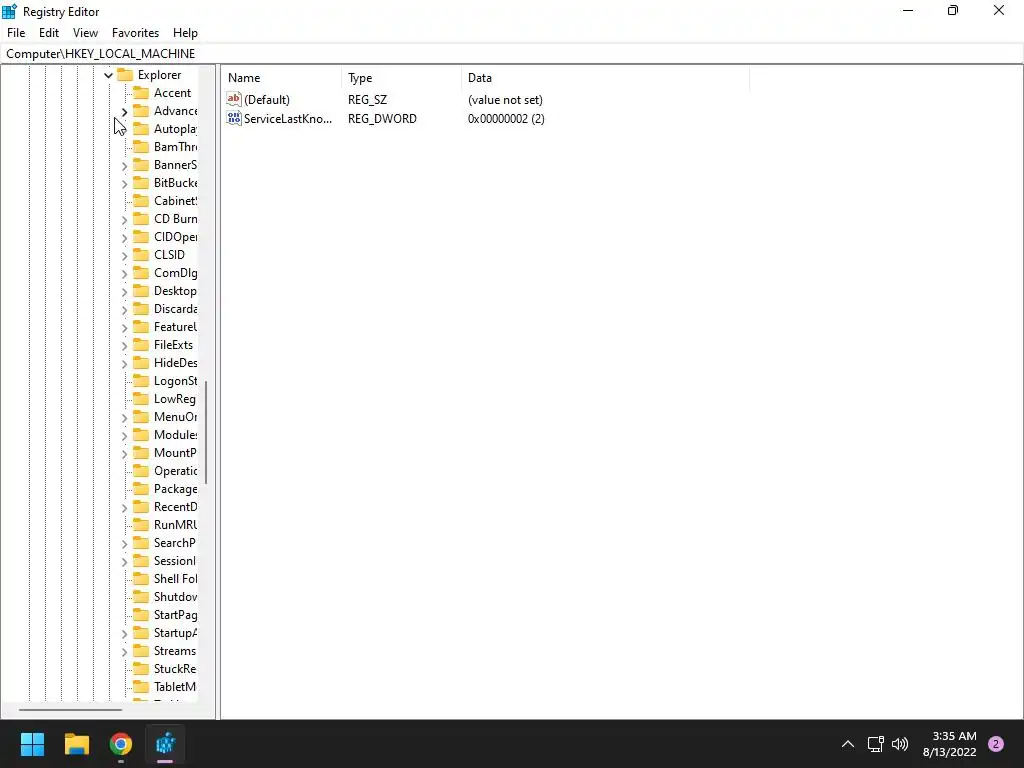Click the Type column header
Image resolution: width=1024 pixels, height=768 pixels.
401,78
